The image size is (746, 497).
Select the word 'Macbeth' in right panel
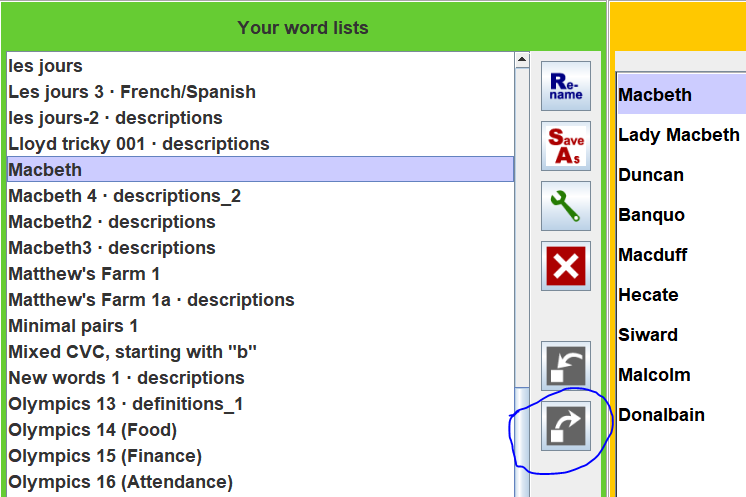682,95
